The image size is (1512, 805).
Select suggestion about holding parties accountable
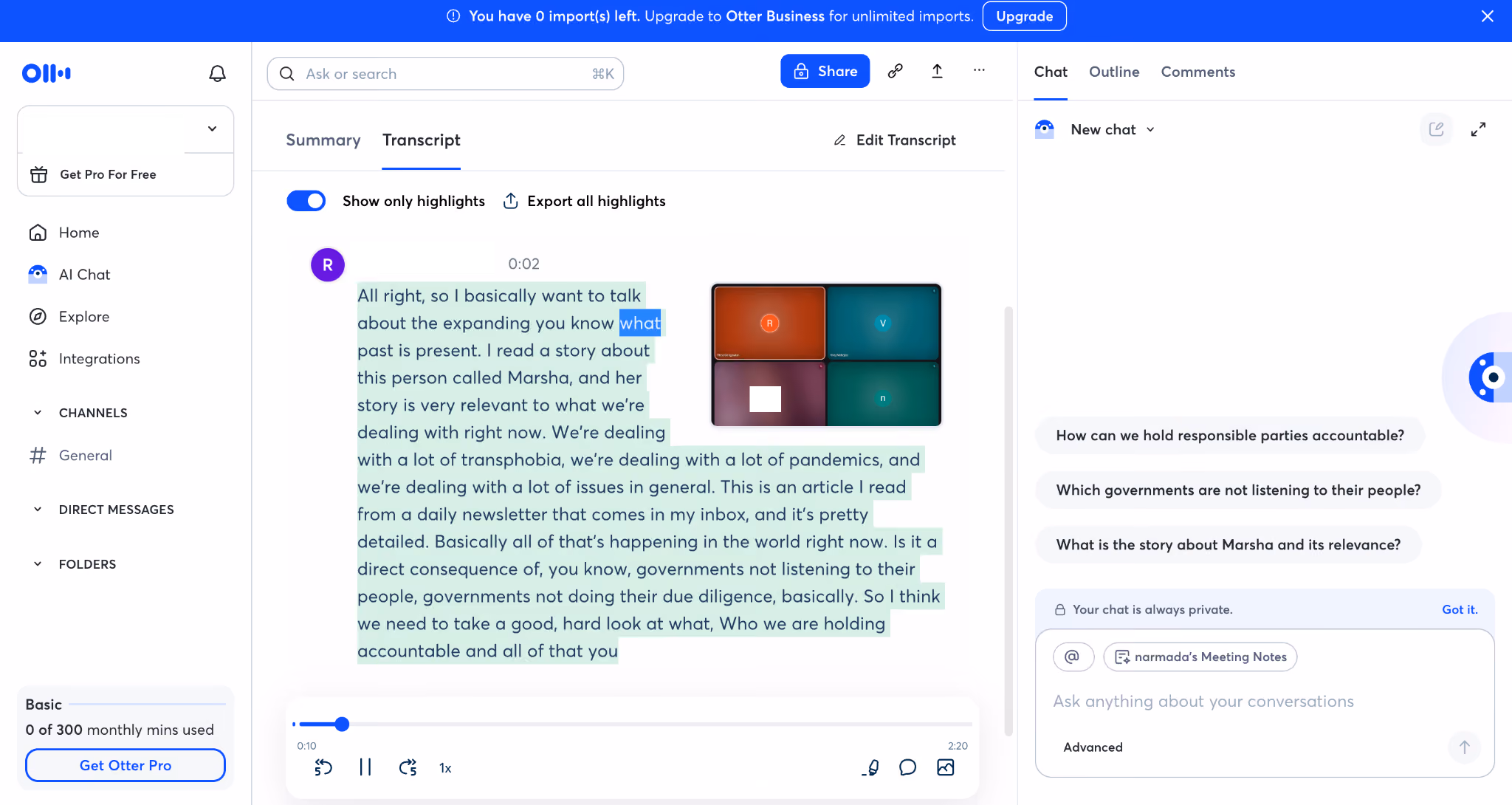coord(1230,435)
